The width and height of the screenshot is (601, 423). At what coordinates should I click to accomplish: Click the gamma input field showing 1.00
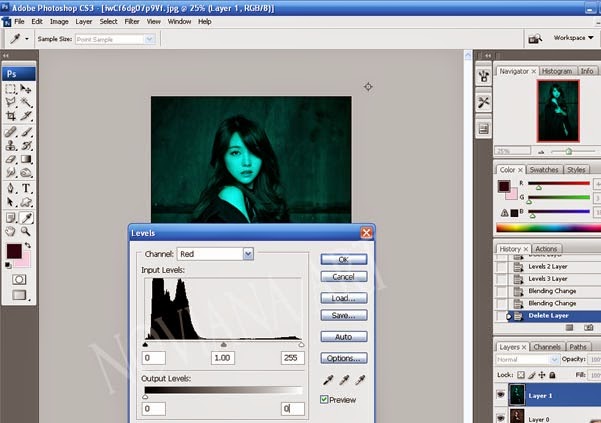click(223, 358)
